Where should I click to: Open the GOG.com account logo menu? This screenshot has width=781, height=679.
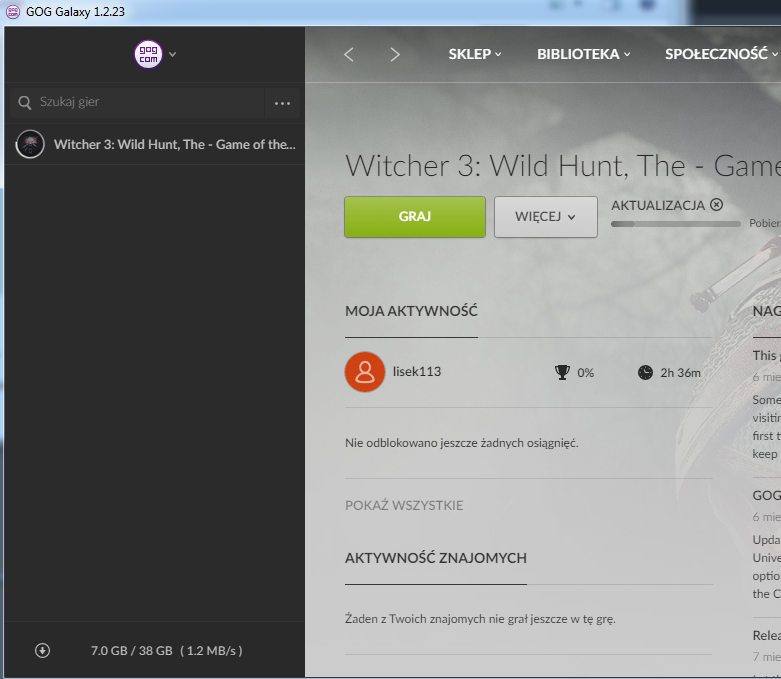pos(148,54)
